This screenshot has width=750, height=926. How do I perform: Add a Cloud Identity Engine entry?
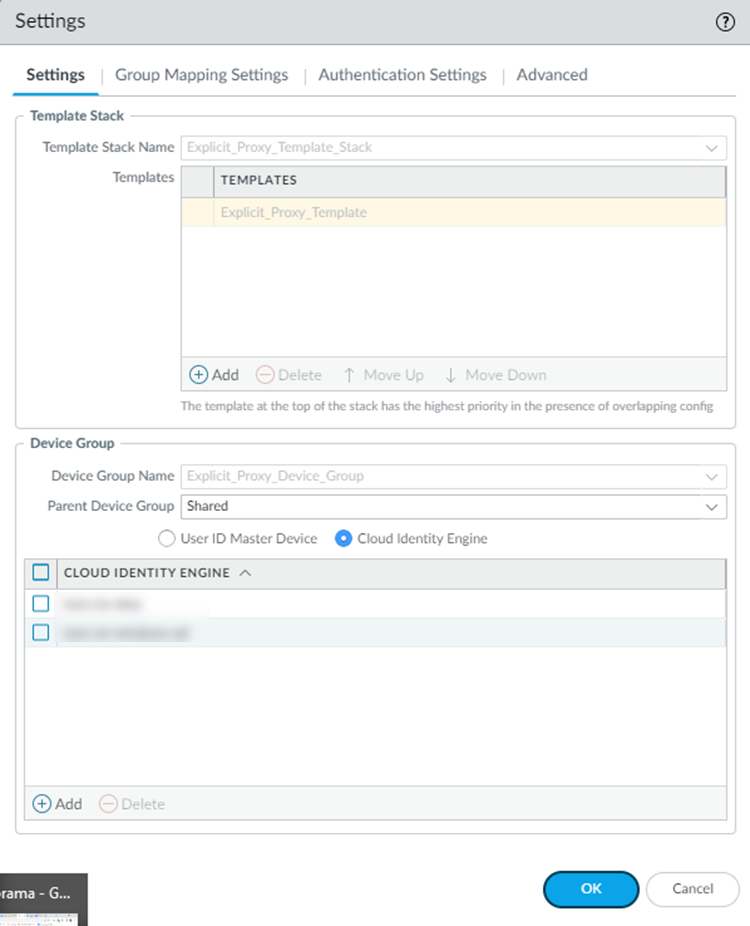(57, 804)
